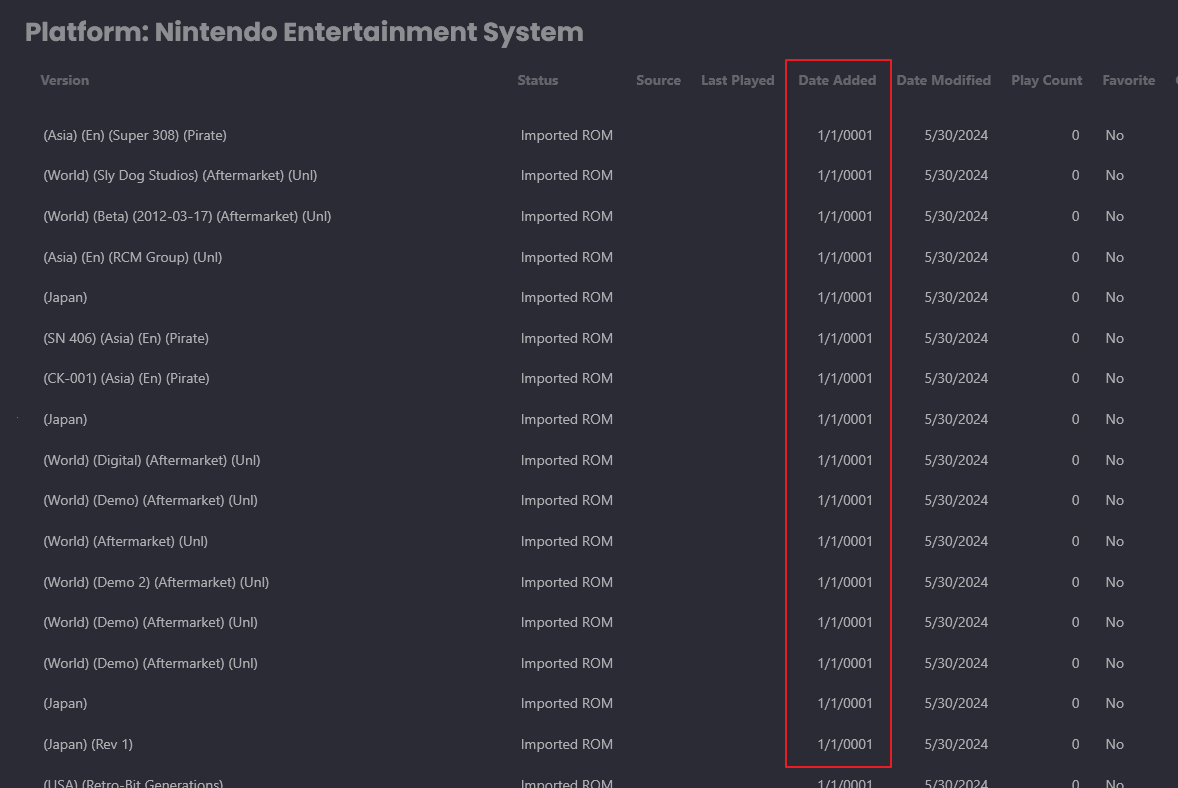Sort by Date Modified column header
The width and height of the screenshot is (1178, 788).
pyautogui.click(x=944, y=80)
